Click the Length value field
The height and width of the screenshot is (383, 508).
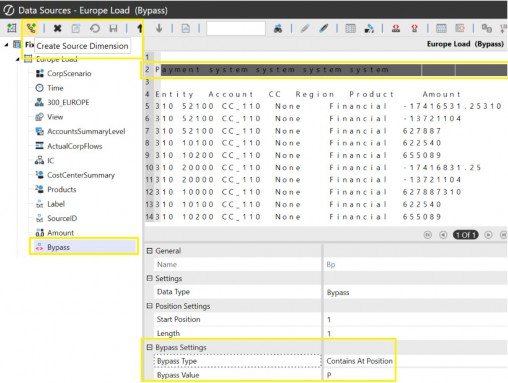click(x=415, y=333)
